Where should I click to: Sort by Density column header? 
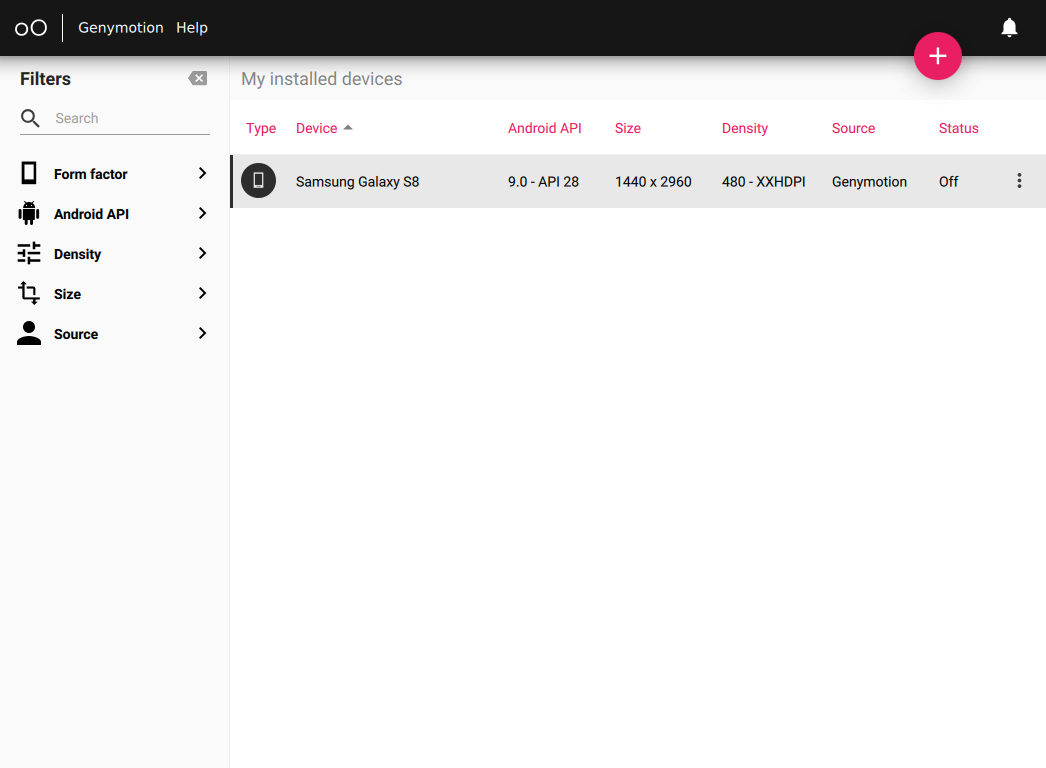click(744, 129)
